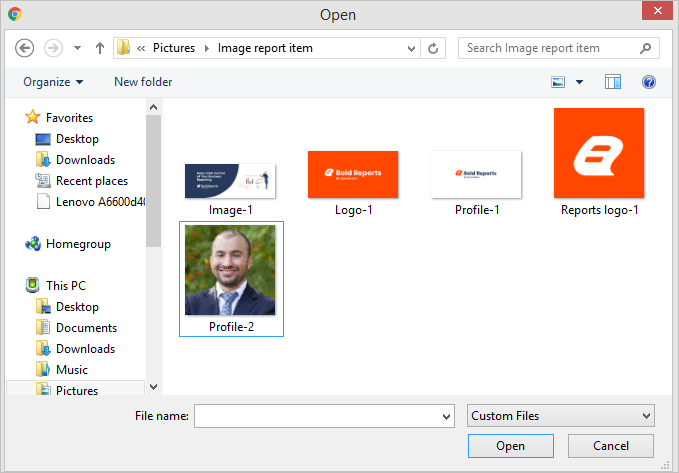Open the Organize menu
This screenshot has width=679, height=473.
(x=53, y=82)
